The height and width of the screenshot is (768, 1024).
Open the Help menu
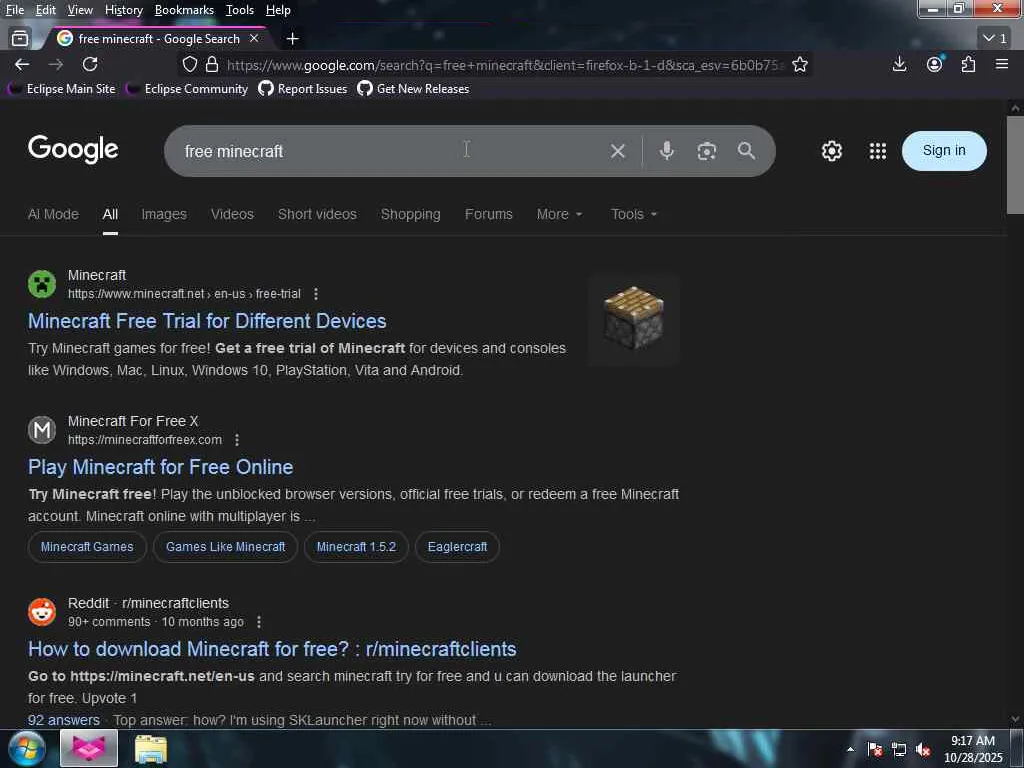tap(278, 10)
